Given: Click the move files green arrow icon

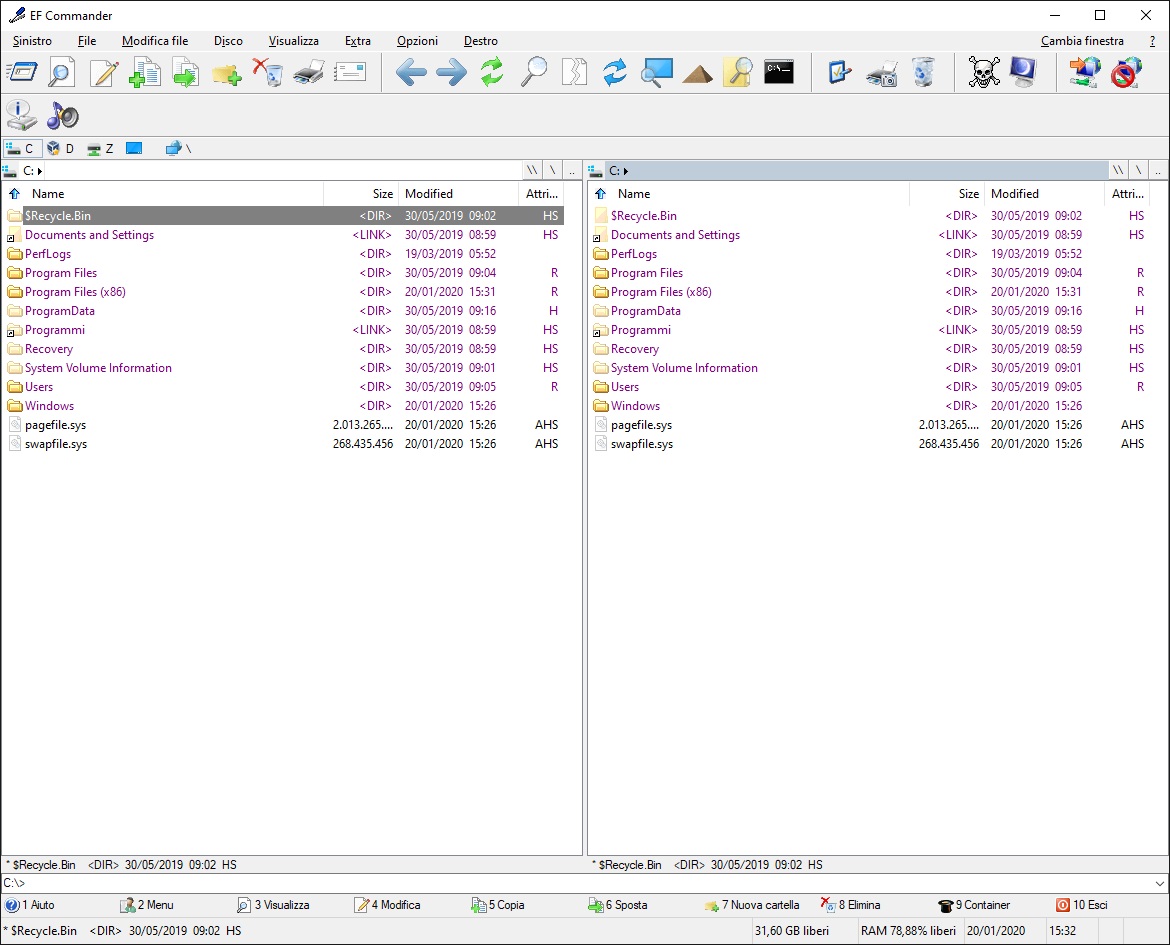Looking at the screenshot, I should click(x=186, y=72).
